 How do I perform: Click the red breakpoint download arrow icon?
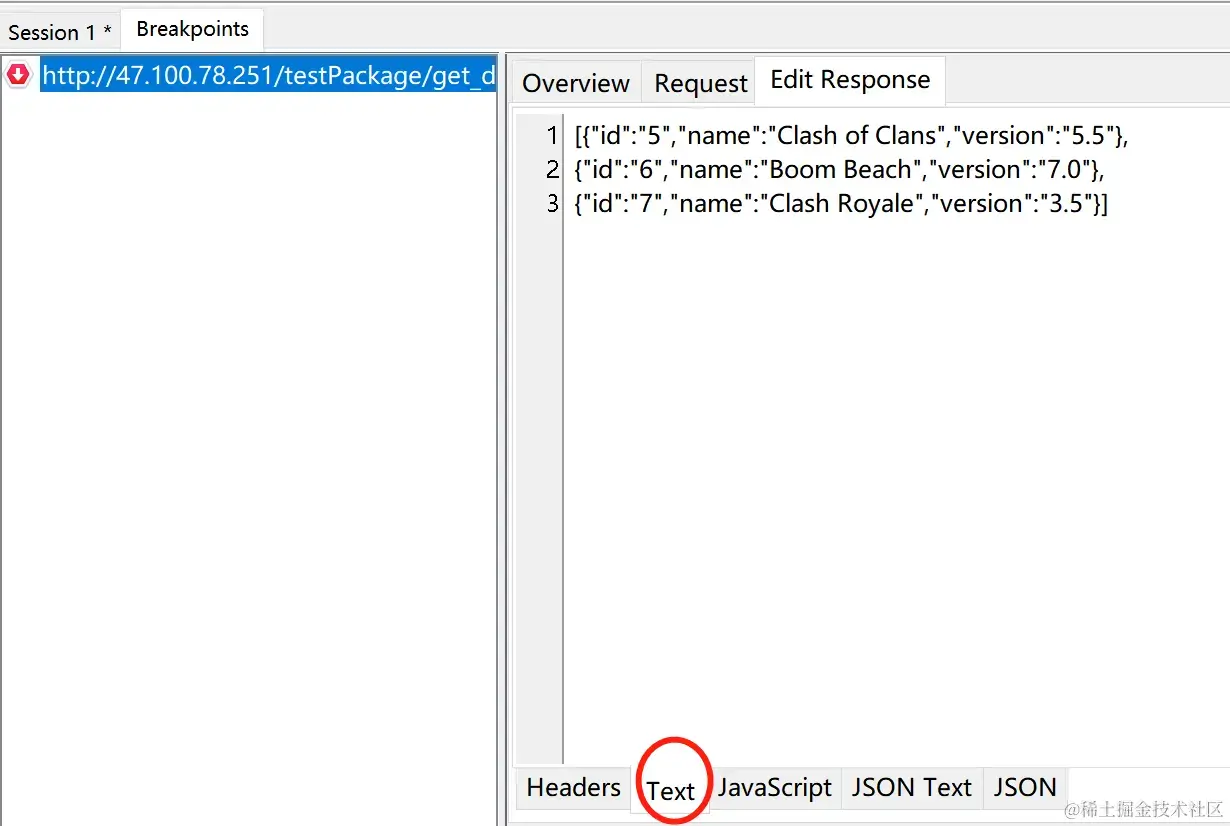pos(18,75)
